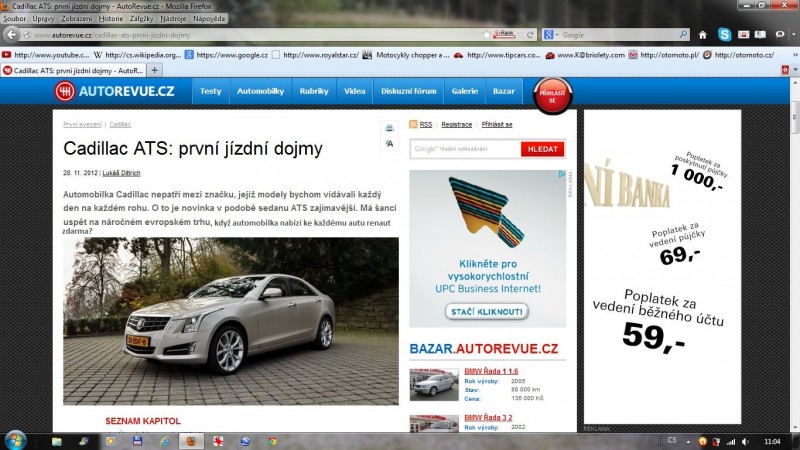Screen dimensions: 800x450
Task: Open the Cadillac breadcrumb link
Action: tap(120, 124)
